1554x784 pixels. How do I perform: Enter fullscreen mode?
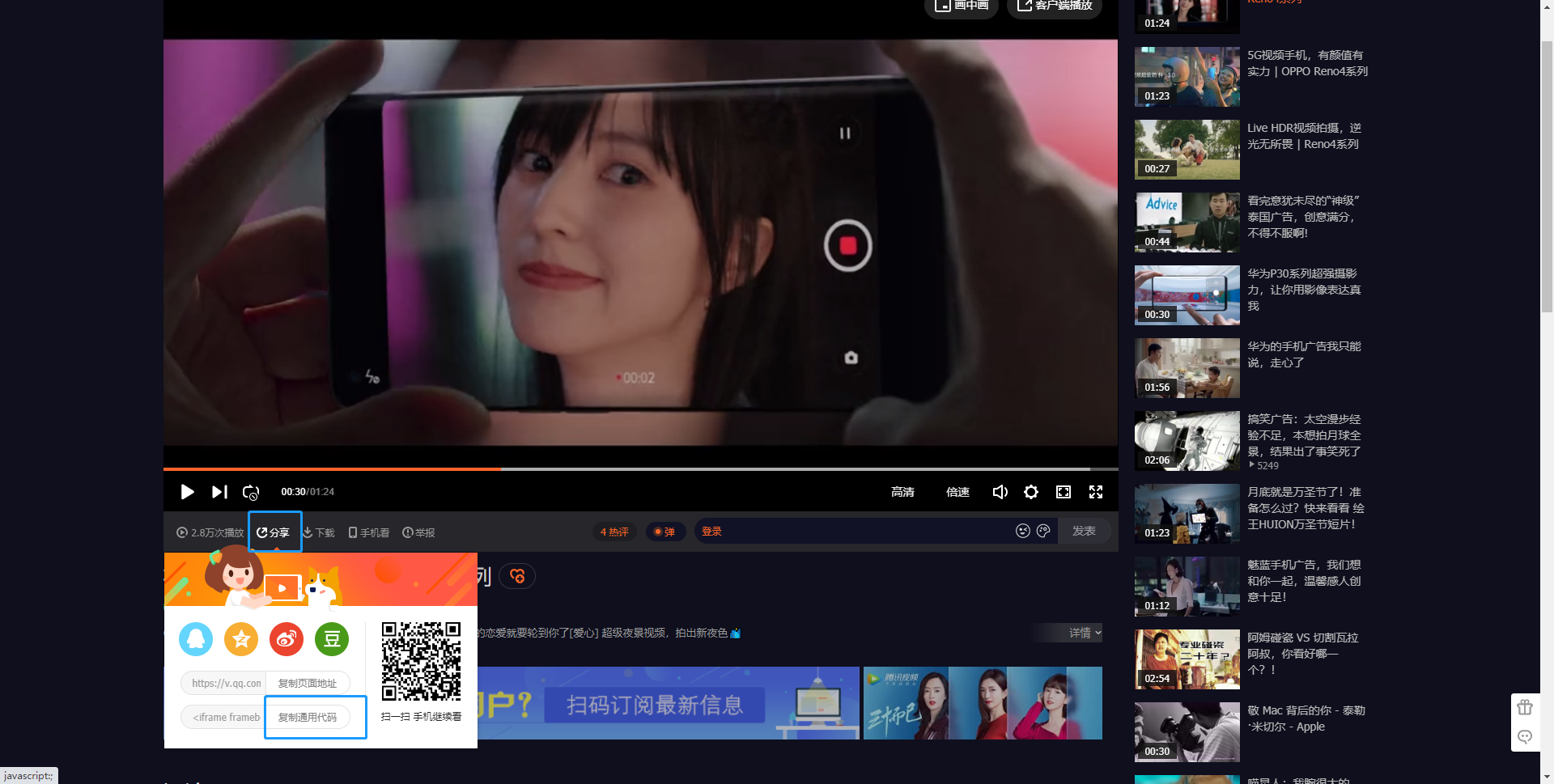tap(1096, 492)
